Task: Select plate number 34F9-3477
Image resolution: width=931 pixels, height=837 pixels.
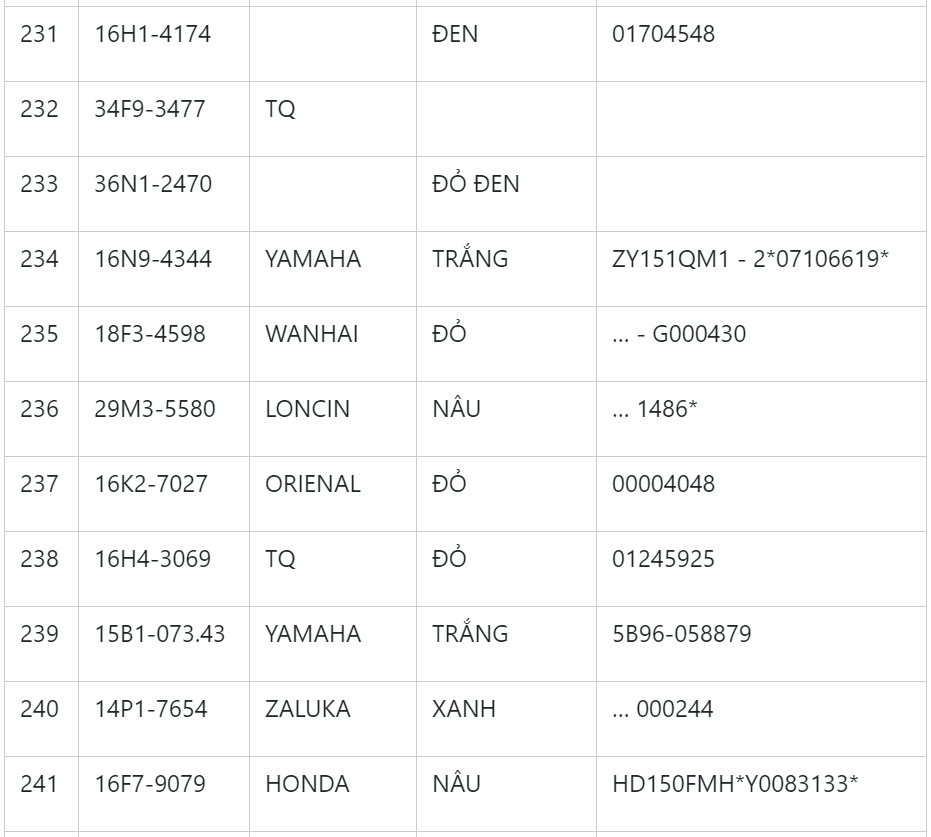Action: 150,109
